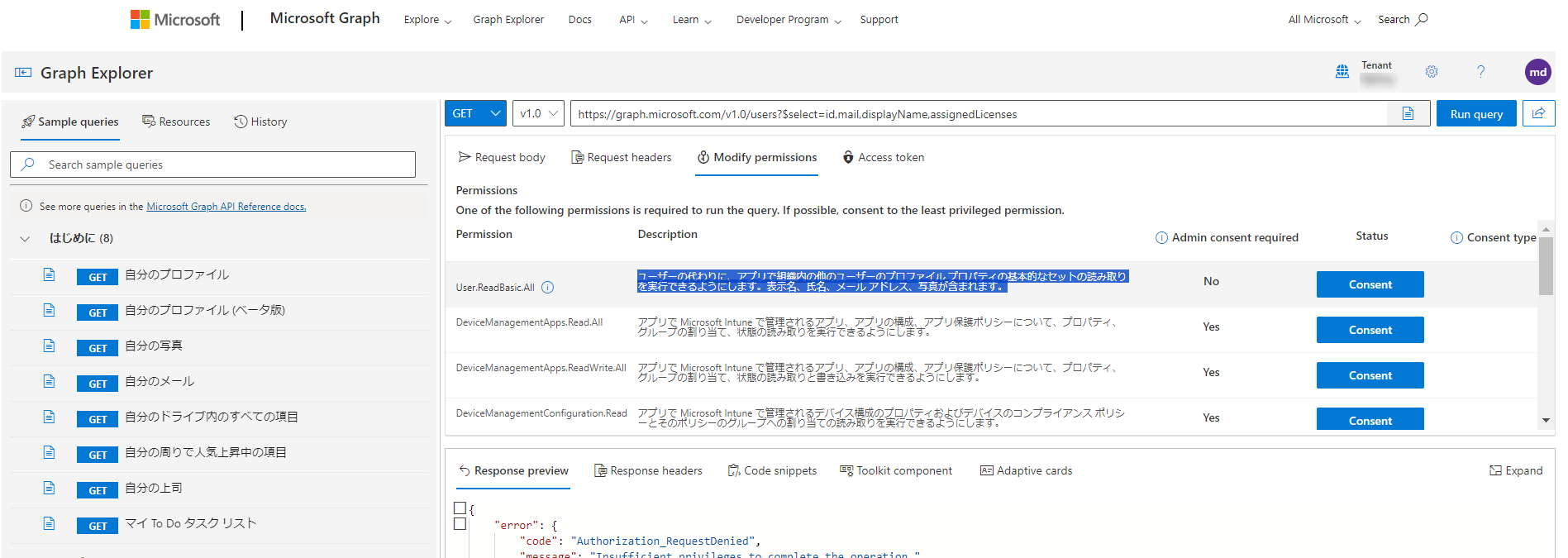The image size is (1568, 558).
Task: Open the Code snippets tab
Action: (x=772, y=470)
